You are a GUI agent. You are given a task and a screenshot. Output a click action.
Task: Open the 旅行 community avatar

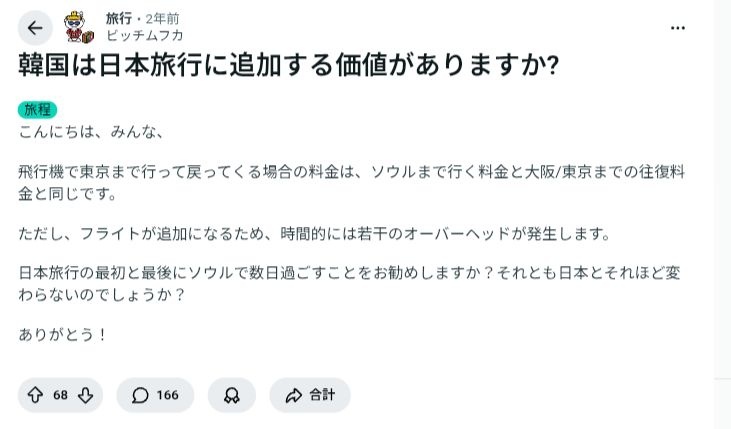[78, 28]
